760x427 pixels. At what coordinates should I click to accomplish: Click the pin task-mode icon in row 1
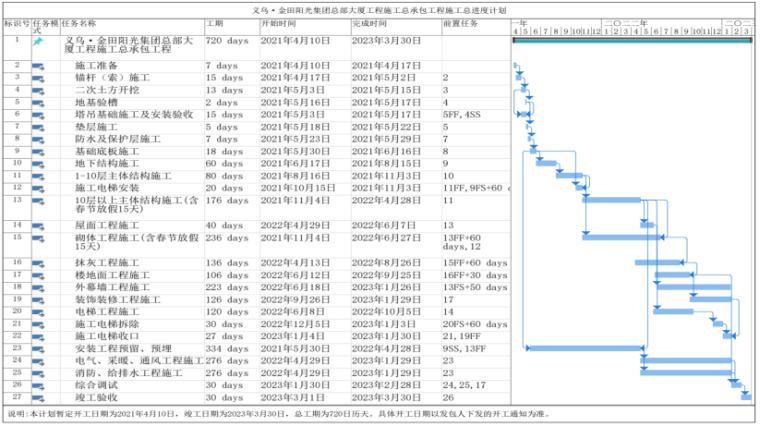[38, 42]
